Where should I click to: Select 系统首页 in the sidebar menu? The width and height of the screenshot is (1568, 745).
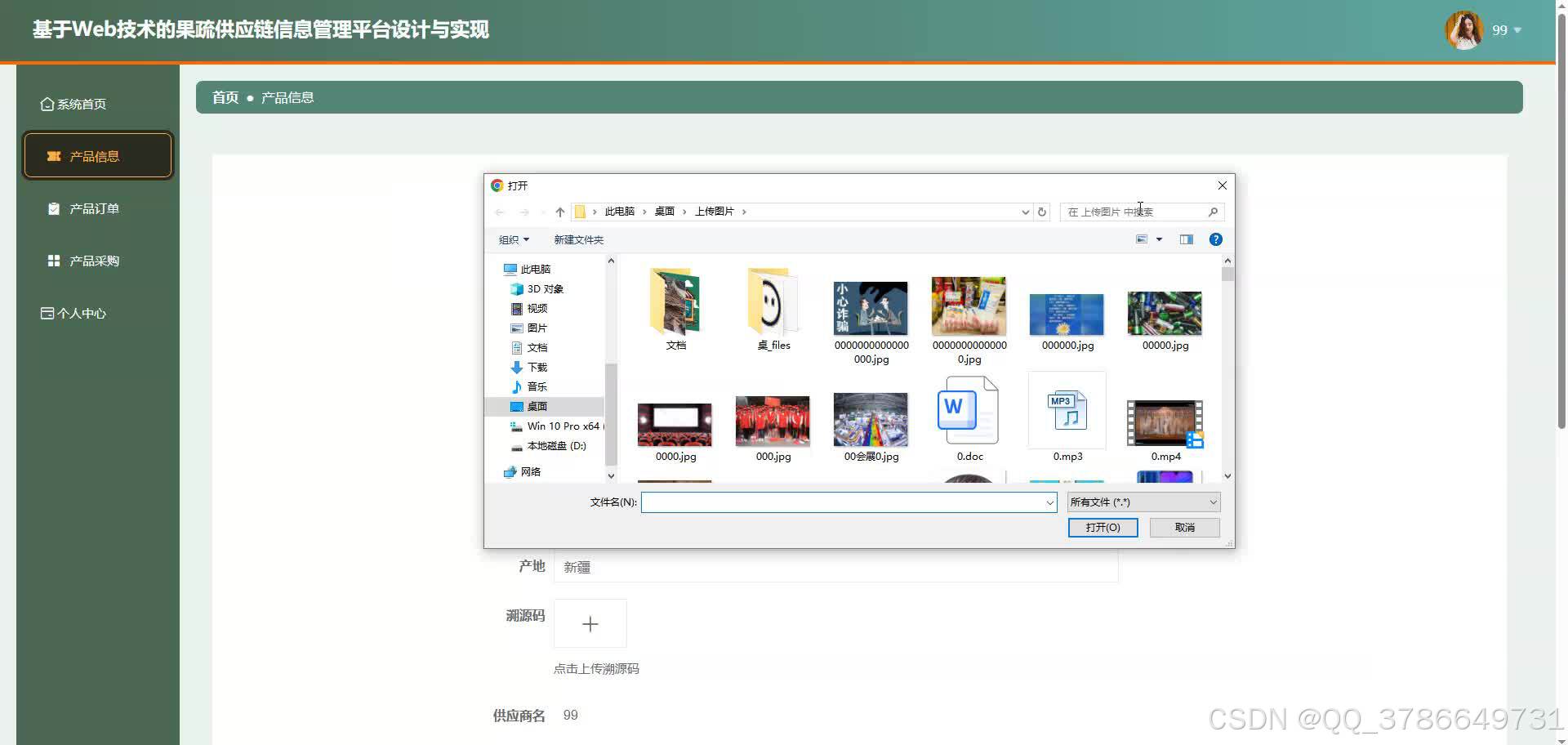[x=79, y=104]
